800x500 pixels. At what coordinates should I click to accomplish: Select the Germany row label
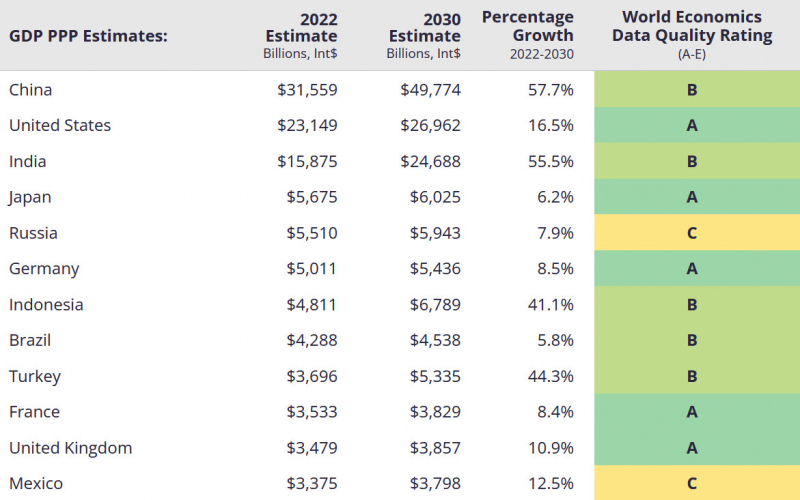44,269
